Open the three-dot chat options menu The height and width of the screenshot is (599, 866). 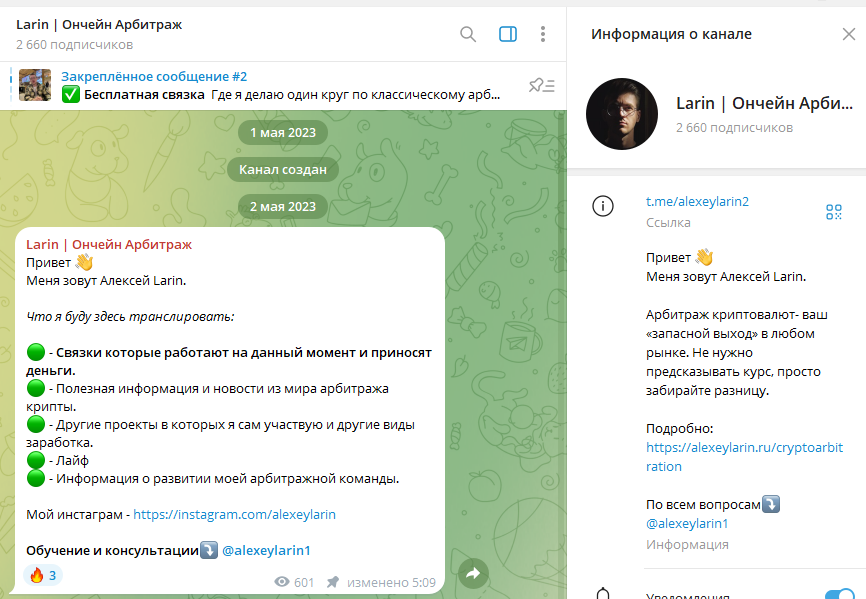pos(542,33)
